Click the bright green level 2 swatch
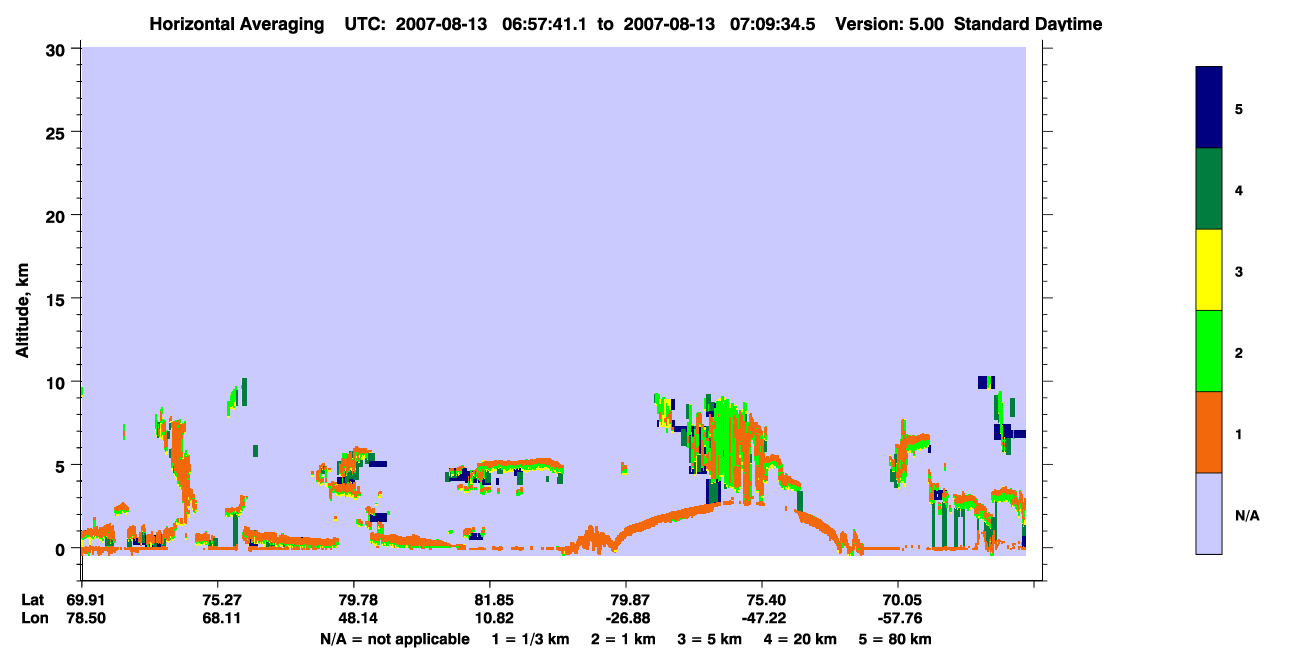The height and width of the screenshot is (667, 1300). point(1209,350)
